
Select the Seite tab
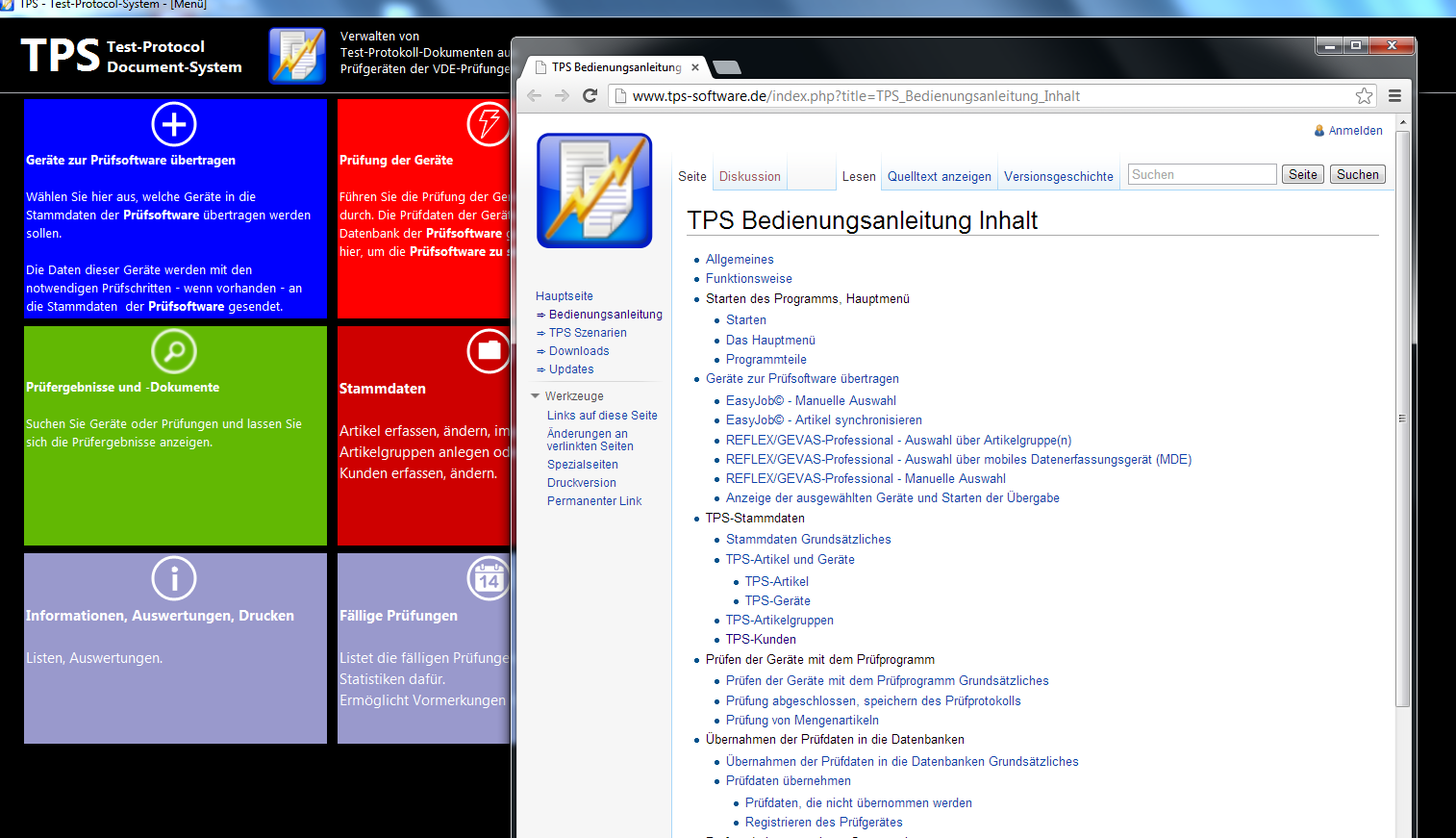point(692,177)
